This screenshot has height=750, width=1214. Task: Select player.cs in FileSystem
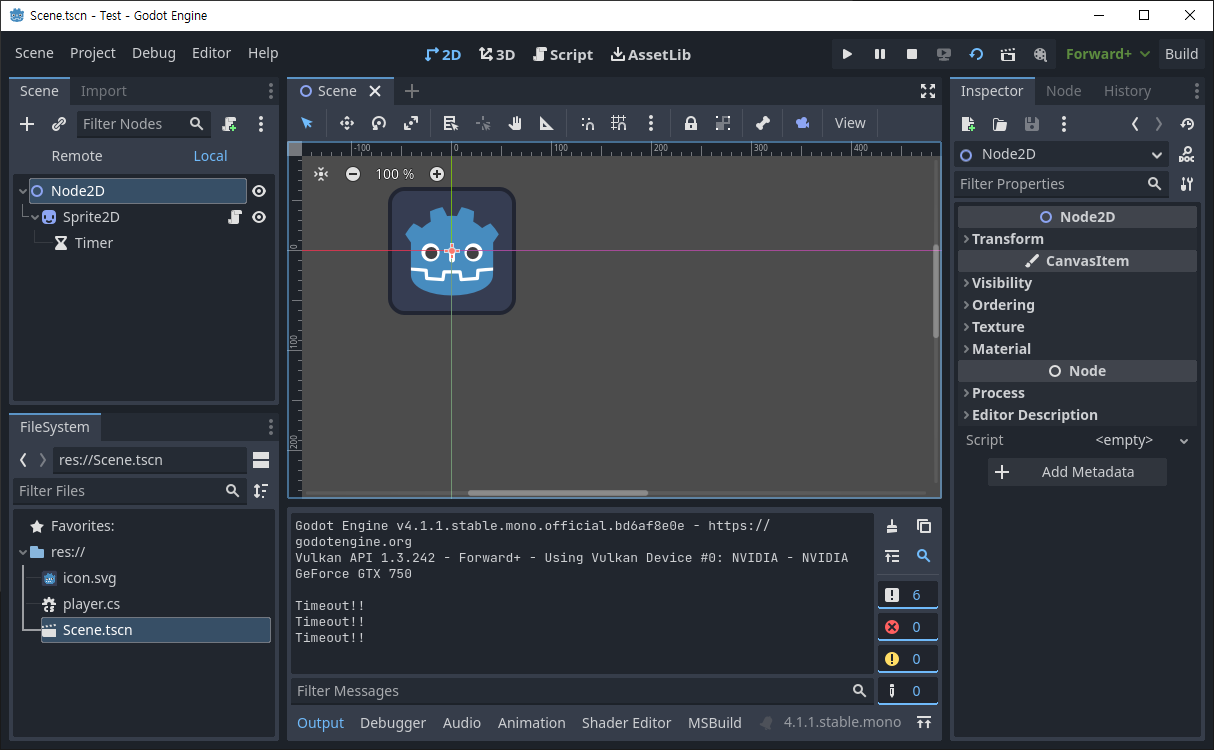(91, 604)
